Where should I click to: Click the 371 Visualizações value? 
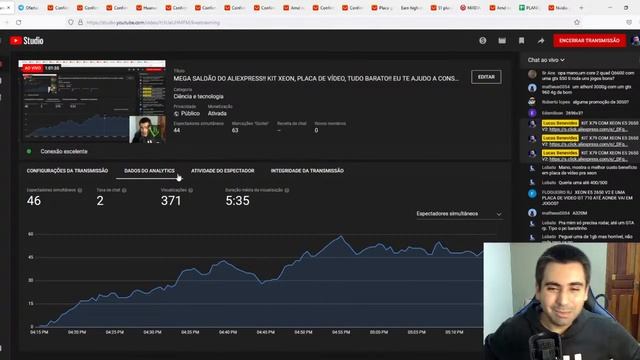171,201
